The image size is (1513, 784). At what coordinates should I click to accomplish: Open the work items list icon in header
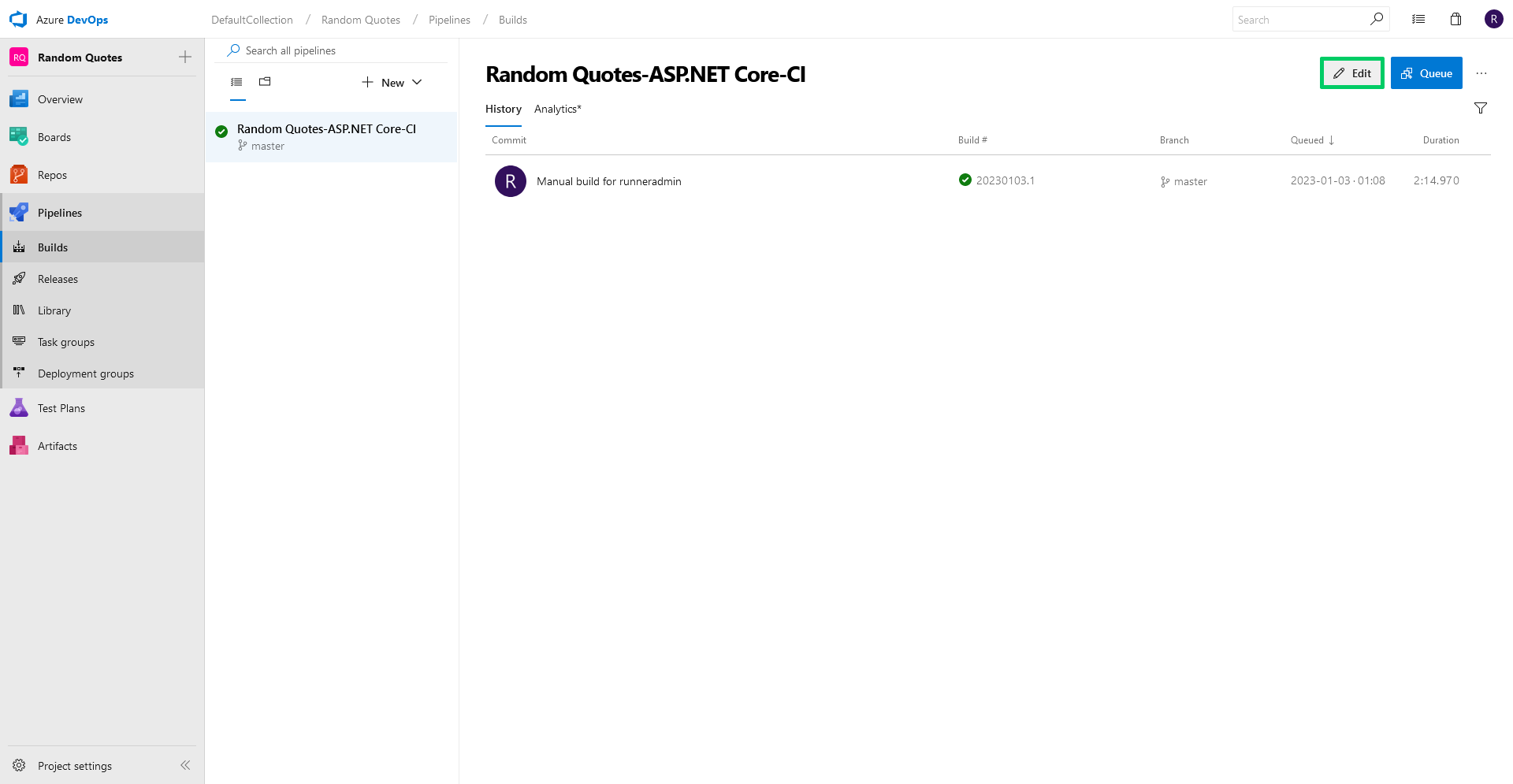1418,20
